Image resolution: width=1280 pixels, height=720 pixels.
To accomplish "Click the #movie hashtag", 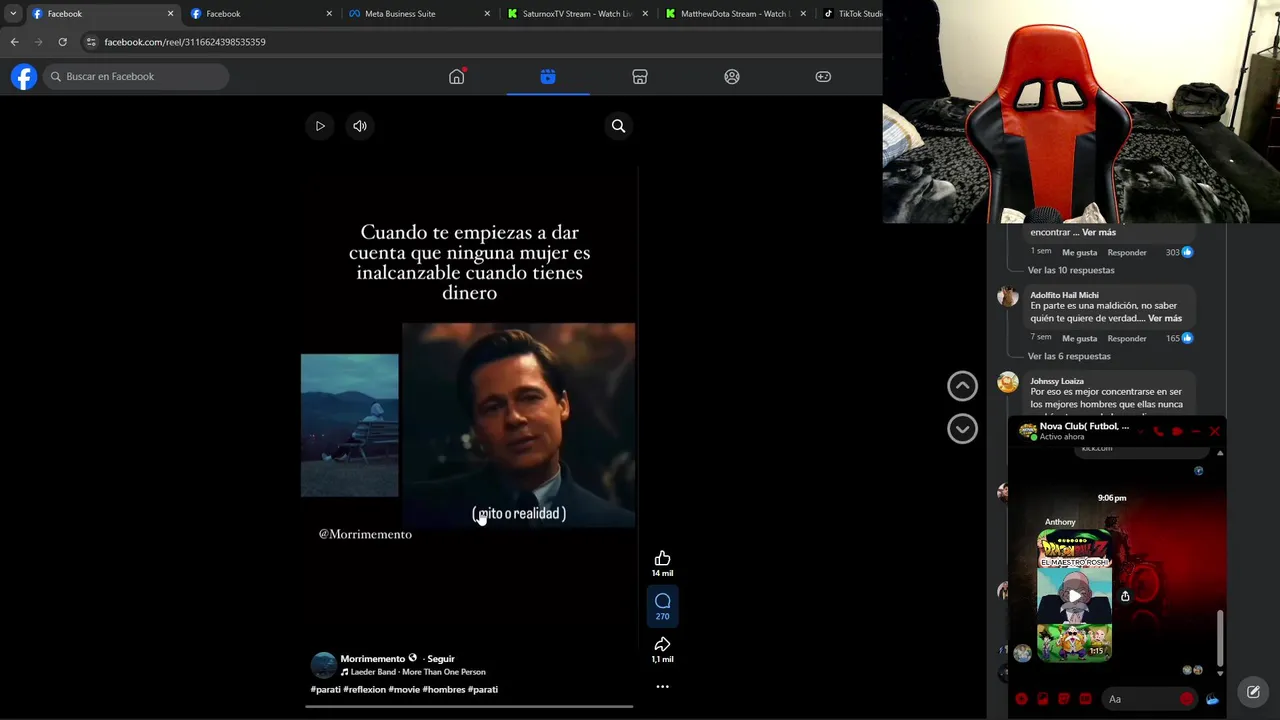I will pos(404,689).
